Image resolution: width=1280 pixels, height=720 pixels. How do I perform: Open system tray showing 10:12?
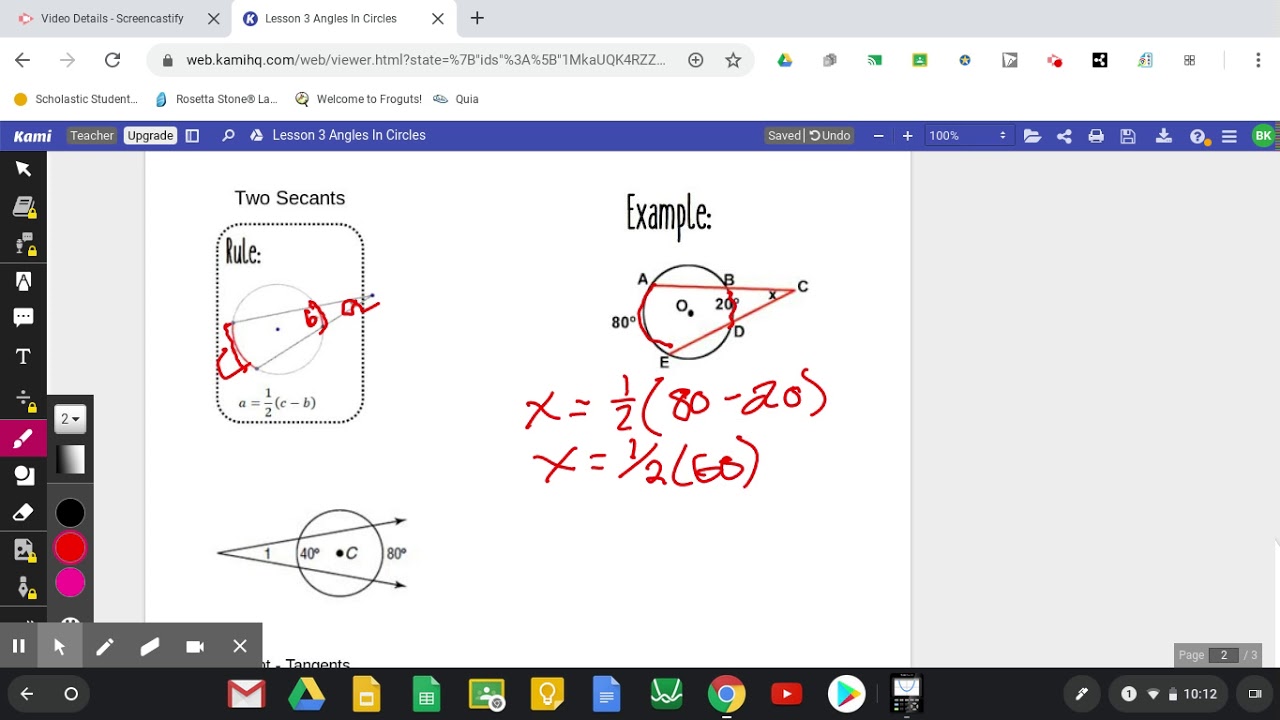[1169, 694]
